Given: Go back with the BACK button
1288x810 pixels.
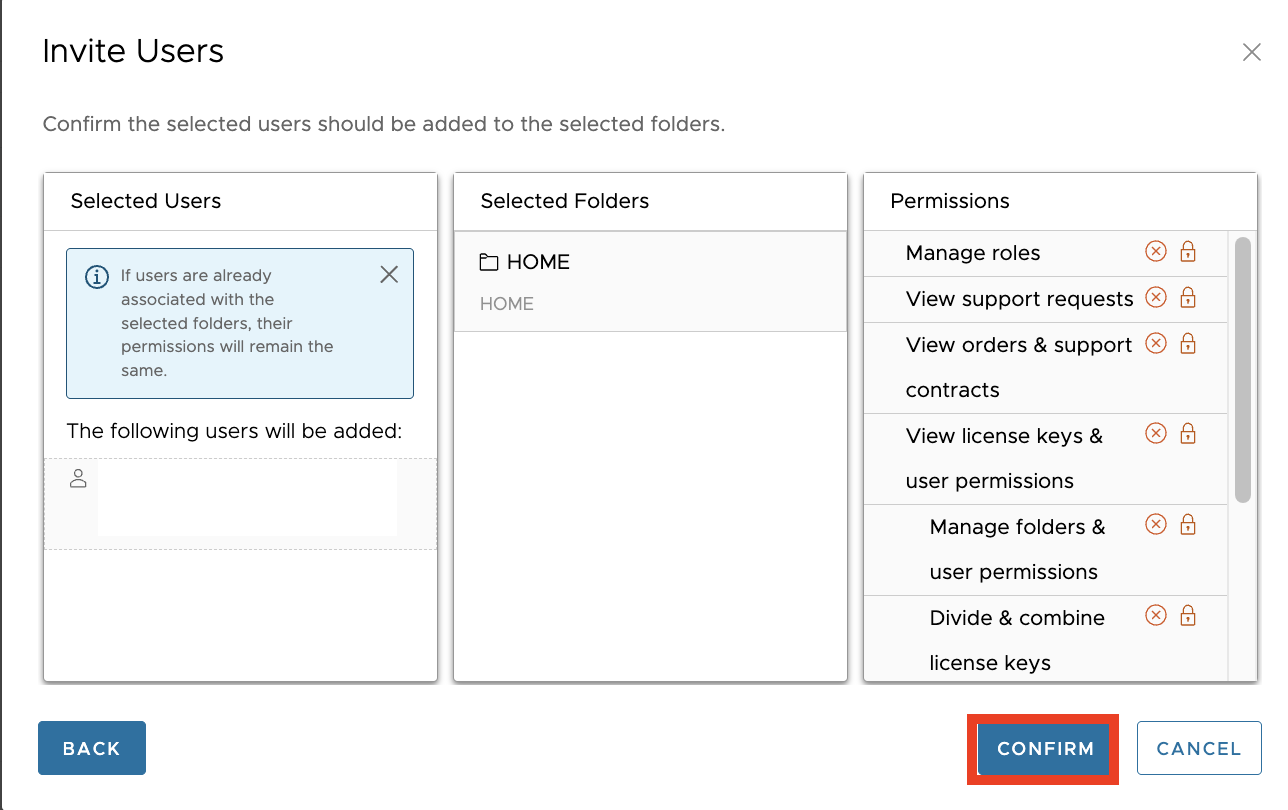Looking at the screenshot, I should tap(92, 749).
